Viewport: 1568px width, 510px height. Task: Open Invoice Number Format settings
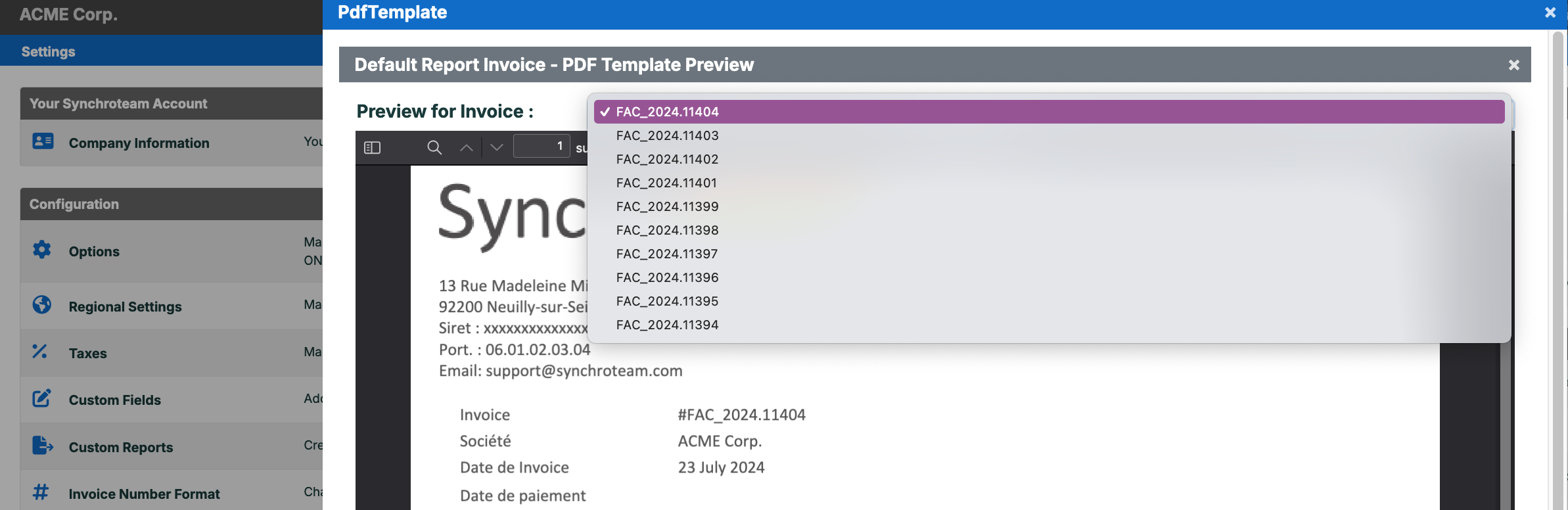144,494
